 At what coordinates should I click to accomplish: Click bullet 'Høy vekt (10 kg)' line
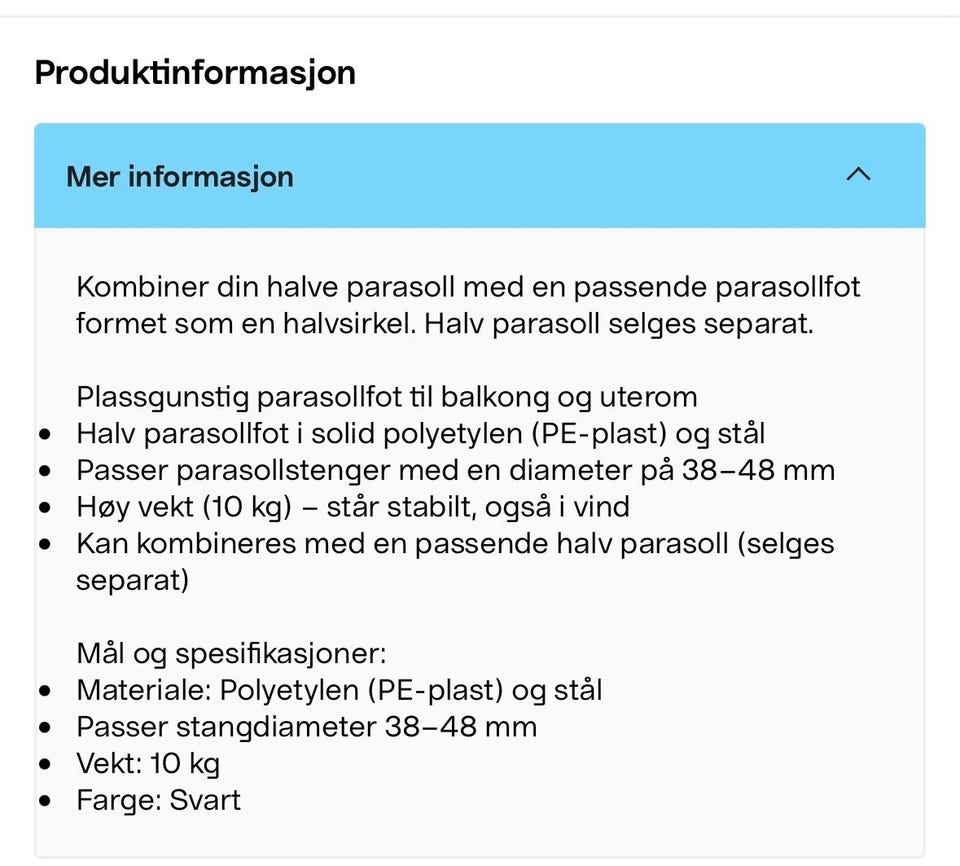353,507
